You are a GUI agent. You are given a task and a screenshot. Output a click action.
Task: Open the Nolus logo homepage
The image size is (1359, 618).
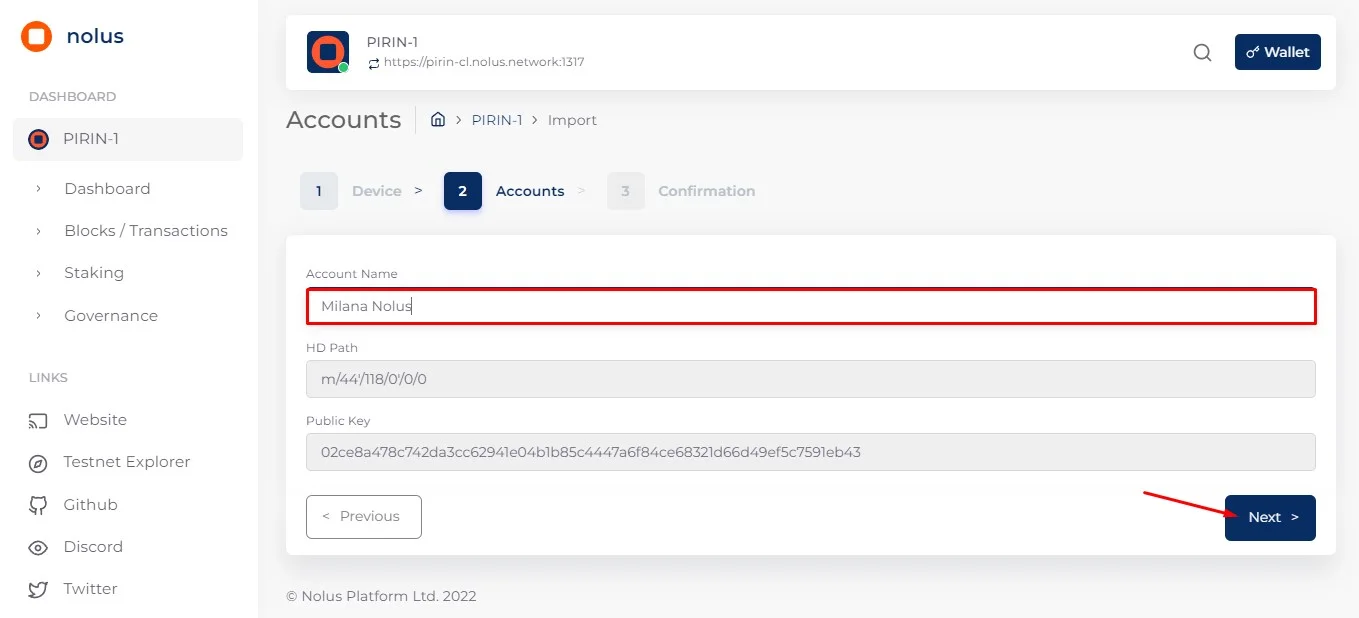click(35, 36)
